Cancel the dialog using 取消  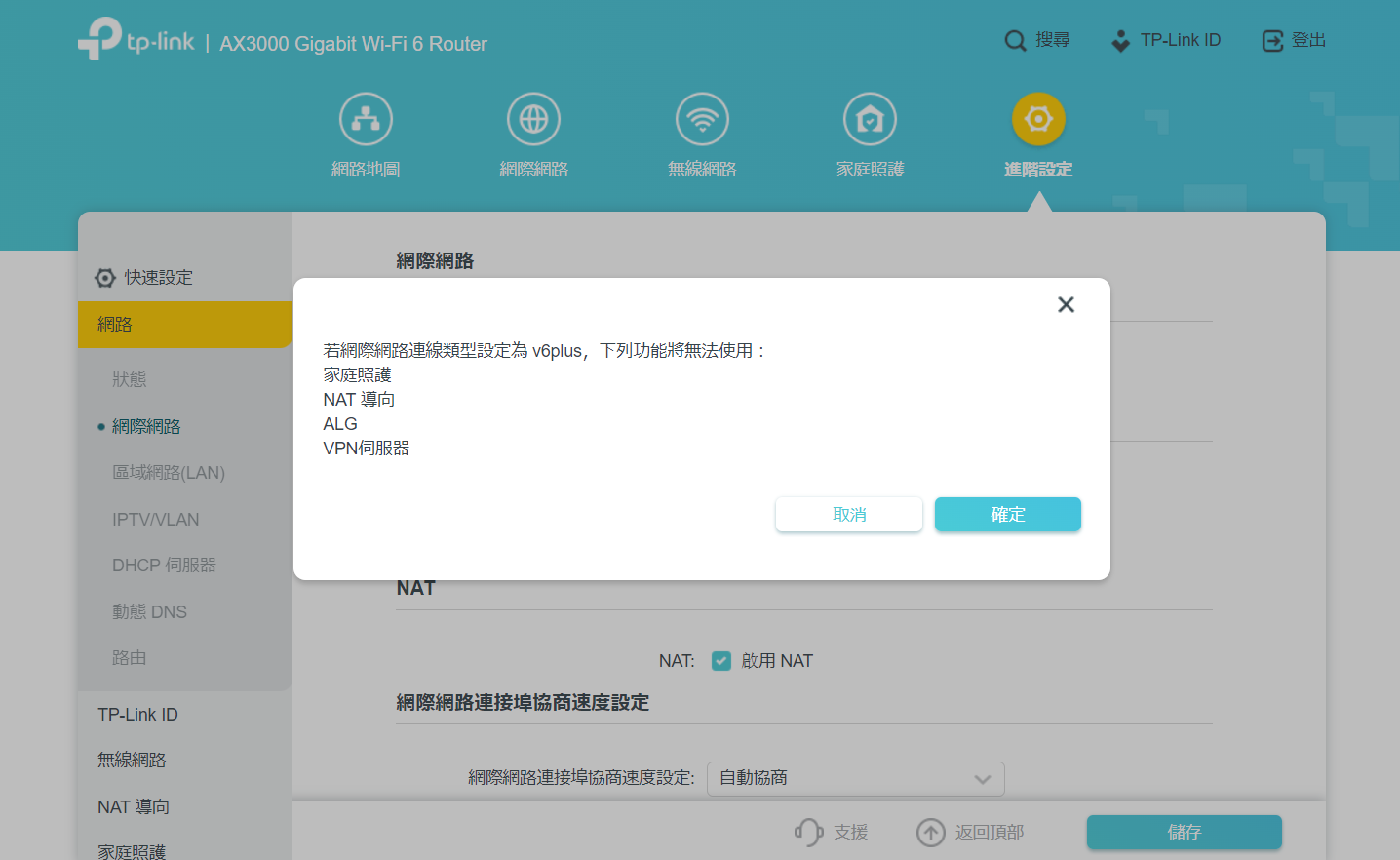(848, 514)
